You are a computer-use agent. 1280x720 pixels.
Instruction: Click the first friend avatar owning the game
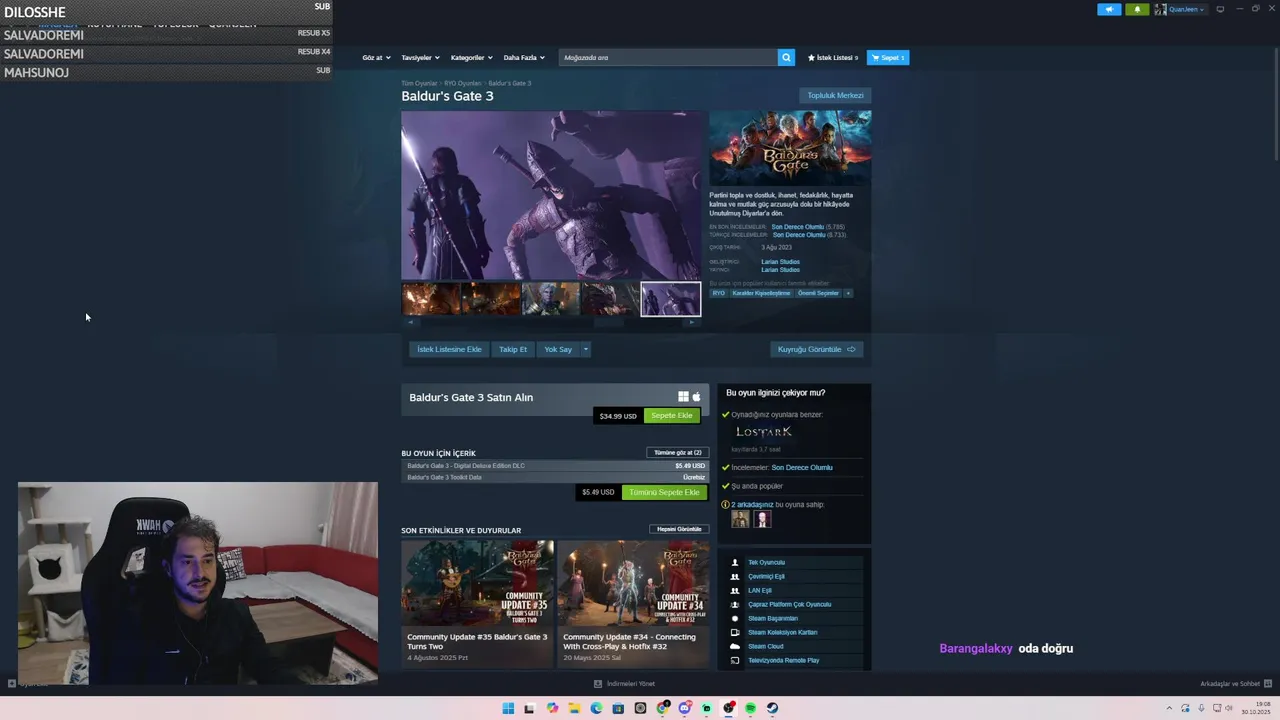(x=740, y=519)
